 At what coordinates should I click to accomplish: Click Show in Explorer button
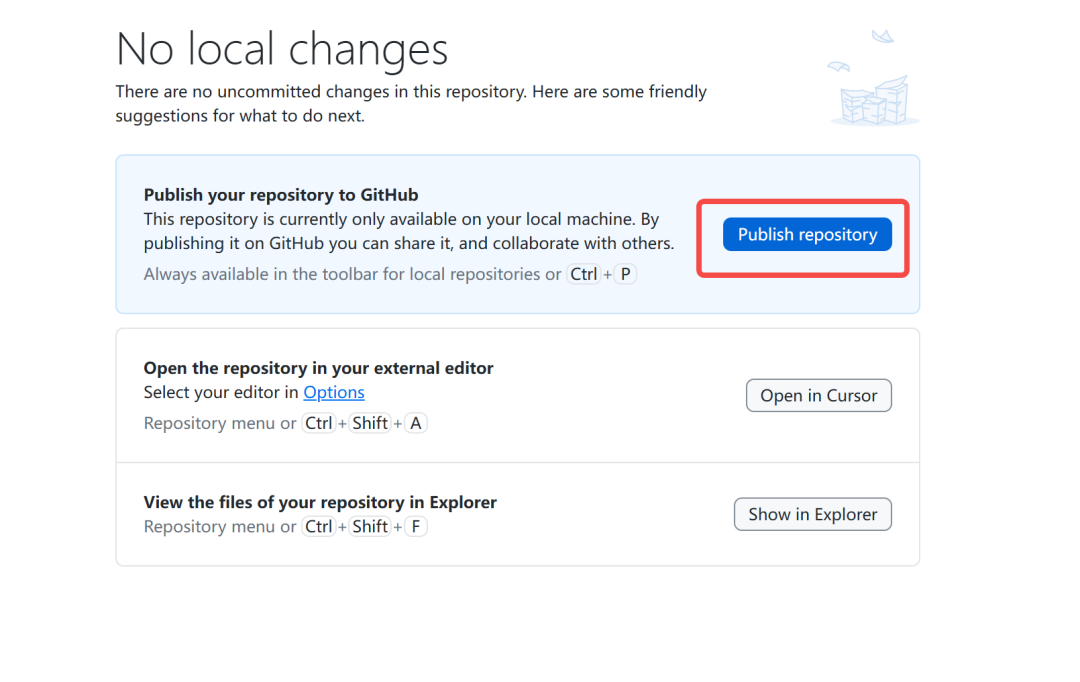tap(813, 514)
